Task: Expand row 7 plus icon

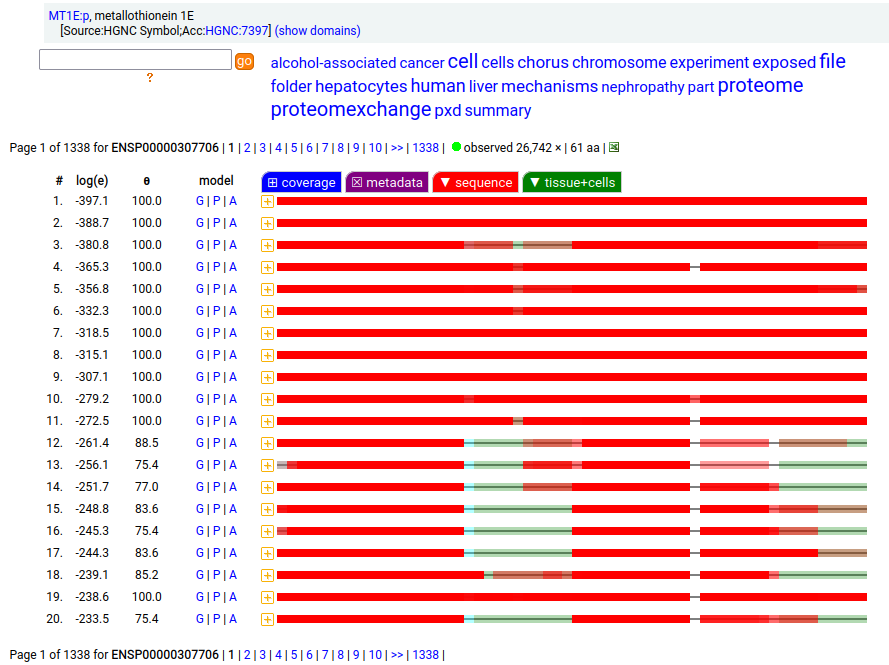Action: pos(268,333)
